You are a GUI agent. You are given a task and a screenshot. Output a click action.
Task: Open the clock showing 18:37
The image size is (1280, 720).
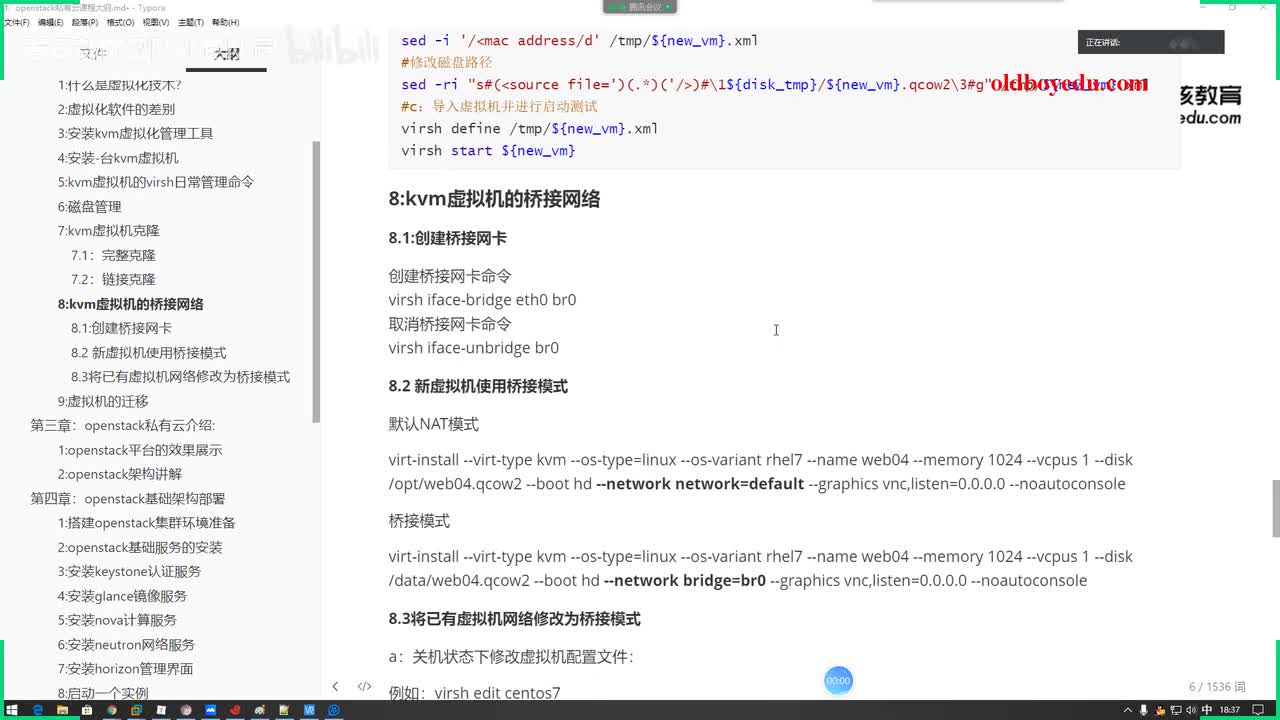coord(1230,710)
